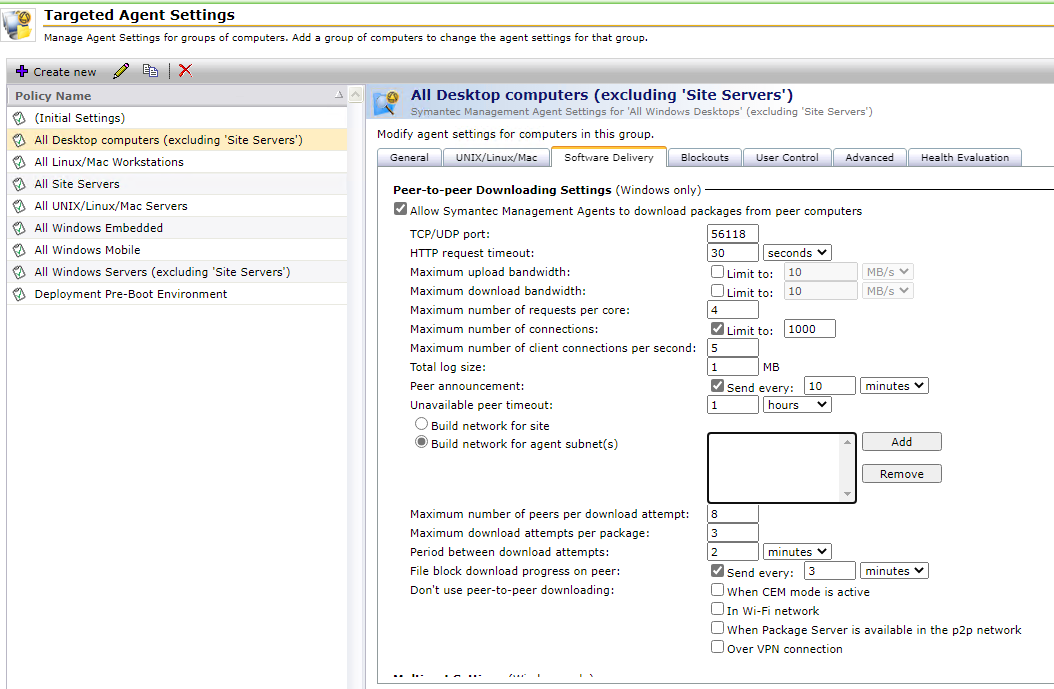
Task: Click the red X delete icon
Action: coord(186,71)
